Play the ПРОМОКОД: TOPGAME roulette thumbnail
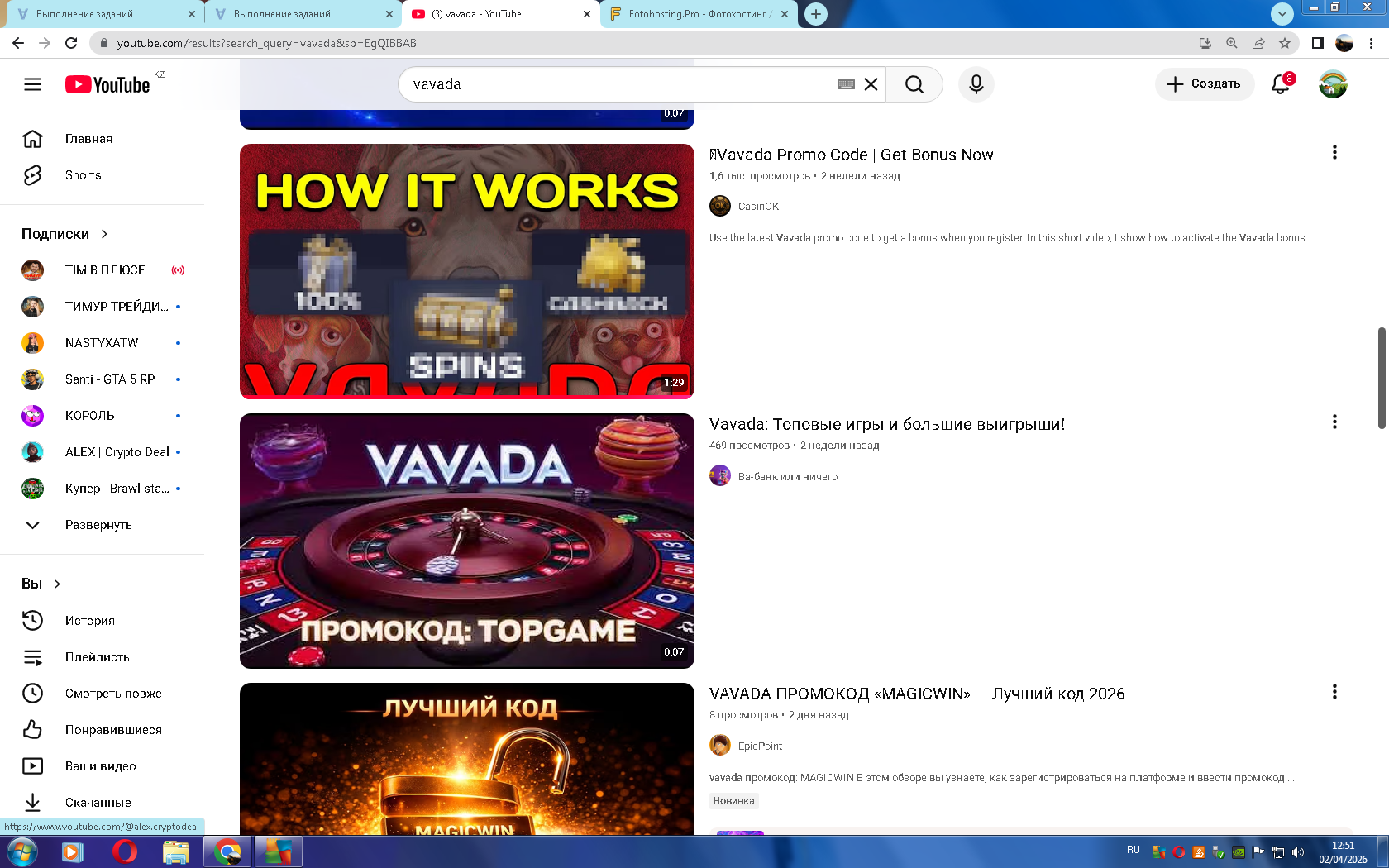This screenshot has height=868, width=1389. point(467,541)
